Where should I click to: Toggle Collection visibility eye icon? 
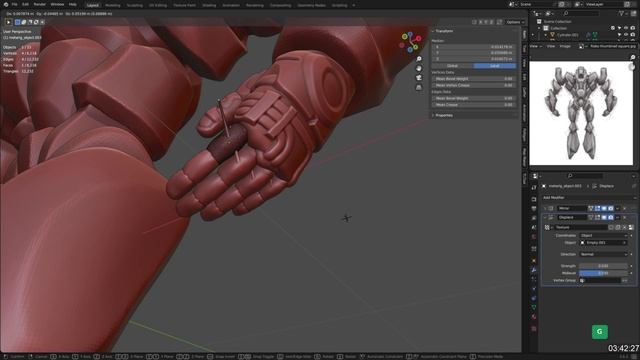point(626,28)
